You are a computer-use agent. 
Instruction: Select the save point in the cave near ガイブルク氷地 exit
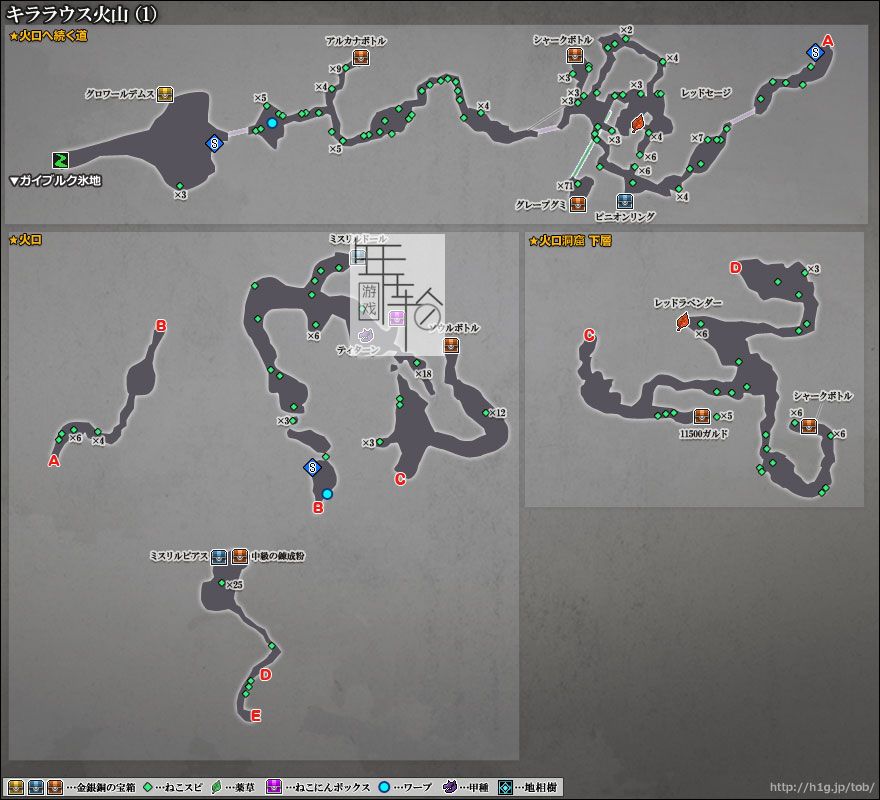(x=214, y=143)
